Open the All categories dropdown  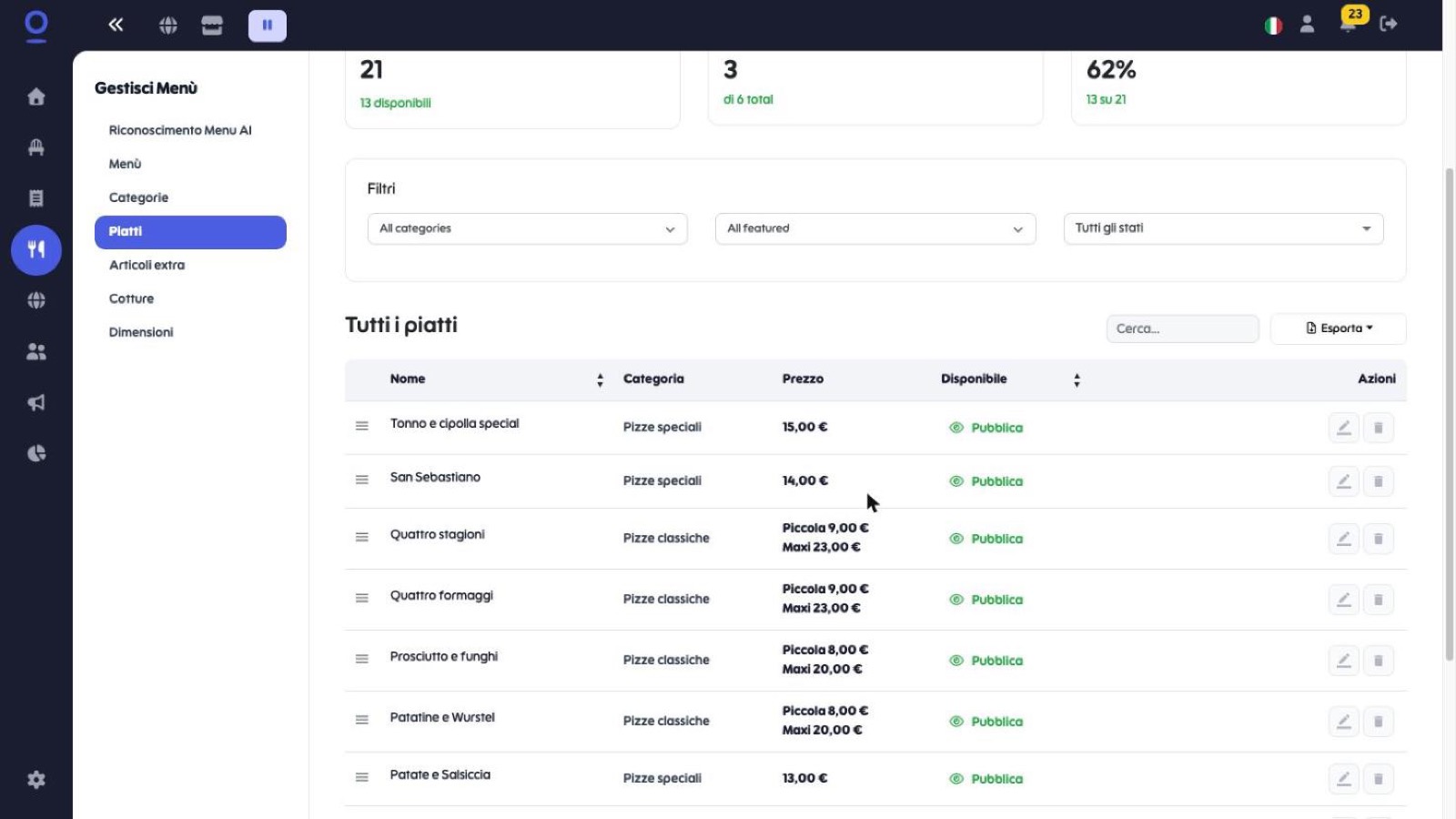click(528, 228)
